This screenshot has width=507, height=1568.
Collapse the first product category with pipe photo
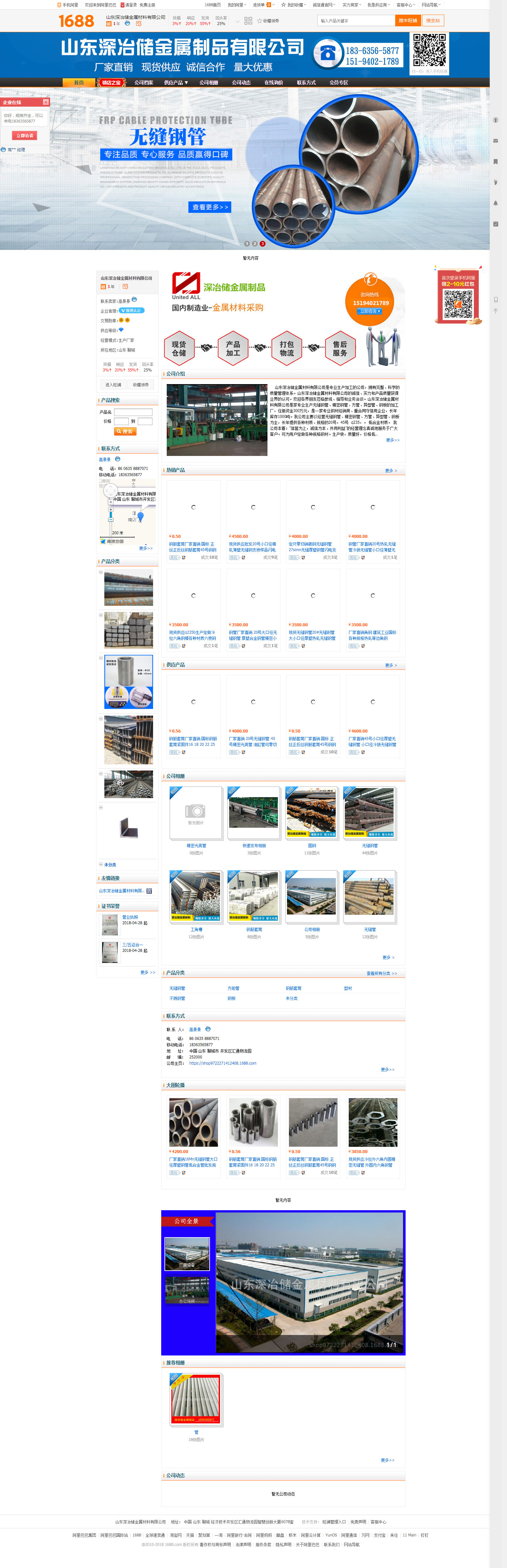(101, 572)
